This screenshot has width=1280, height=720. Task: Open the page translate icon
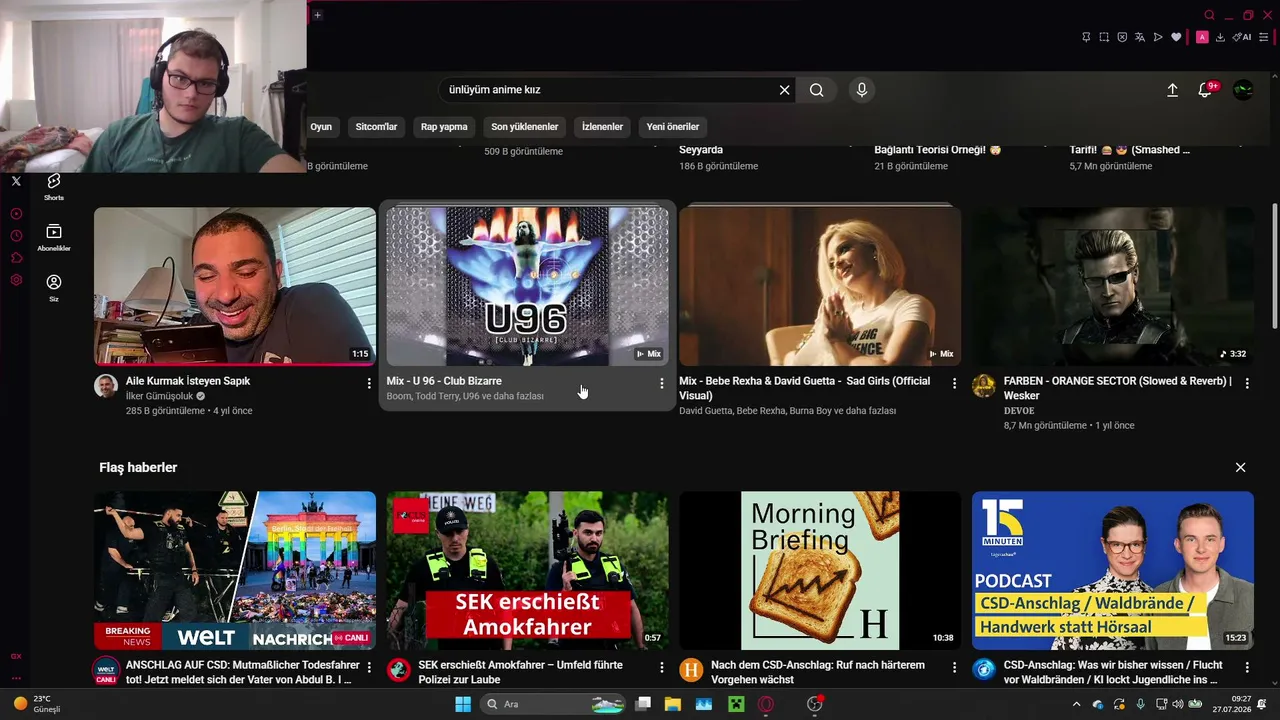(x=1140, y=37)
